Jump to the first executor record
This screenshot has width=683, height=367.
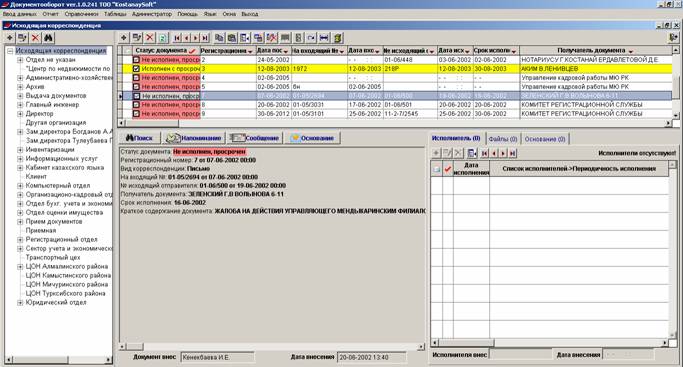point(484,153)
